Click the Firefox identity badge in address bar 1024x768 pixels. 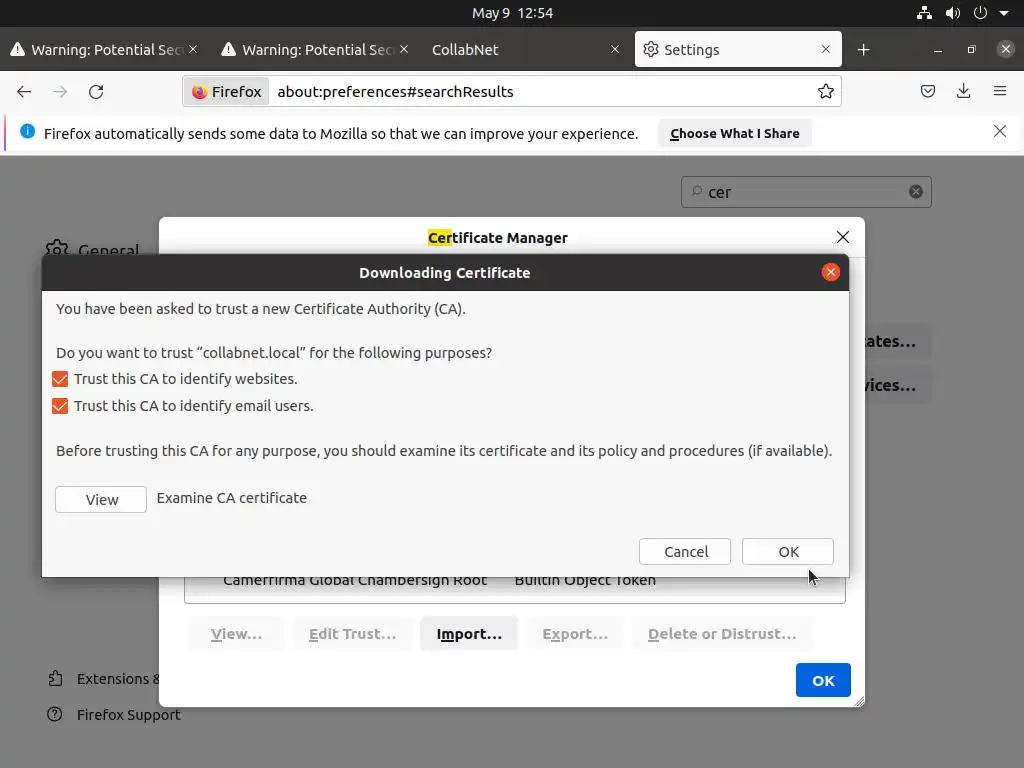pyautogui.click(x=226, y=91)
